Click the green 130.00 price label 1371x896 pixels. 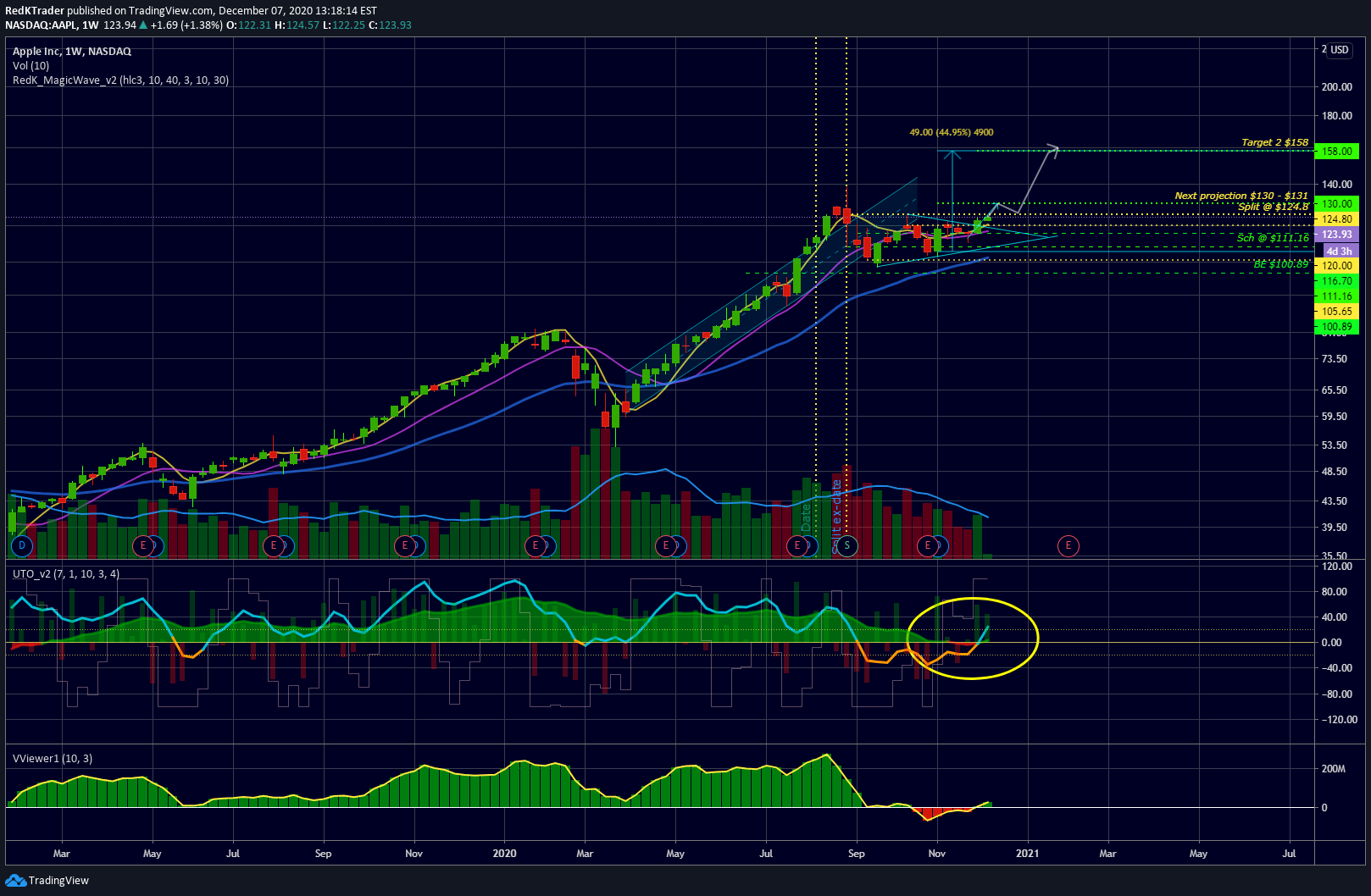click(1336, 204)
